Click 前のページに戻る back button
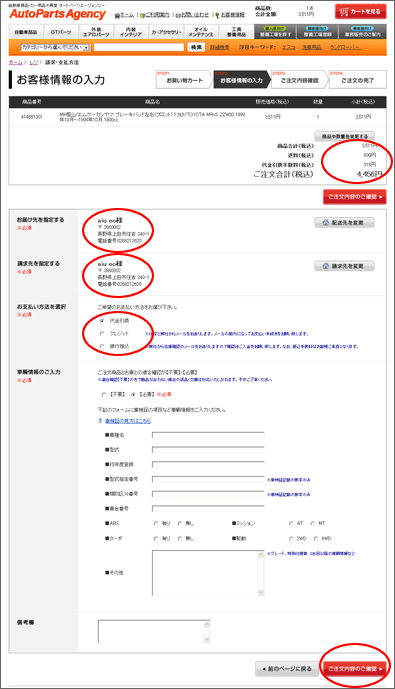The image size is (395, 689). coord(287,668)
